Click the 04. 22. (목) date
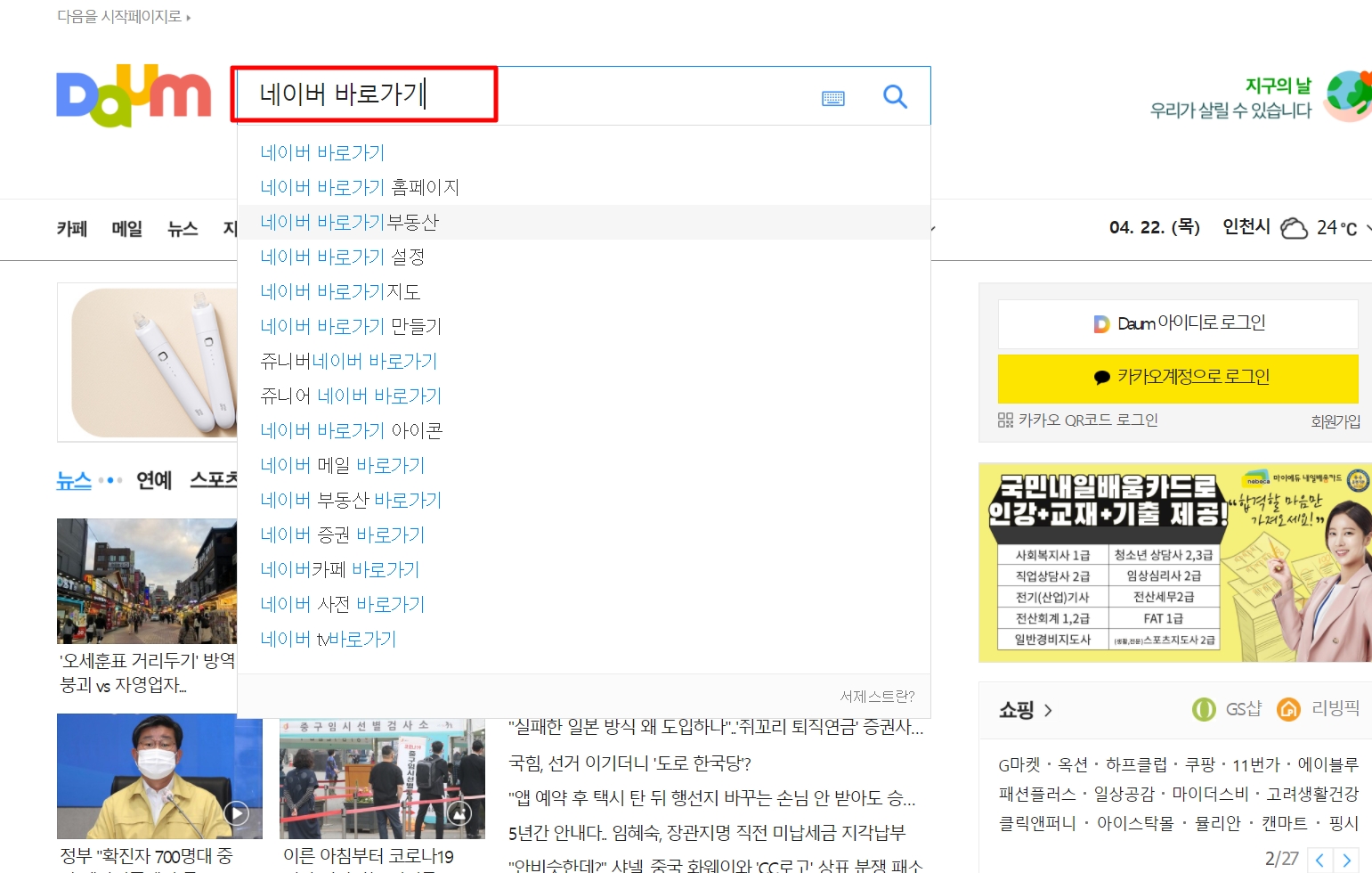This screenshot has width=1372, height=873. pos(1155,227)
